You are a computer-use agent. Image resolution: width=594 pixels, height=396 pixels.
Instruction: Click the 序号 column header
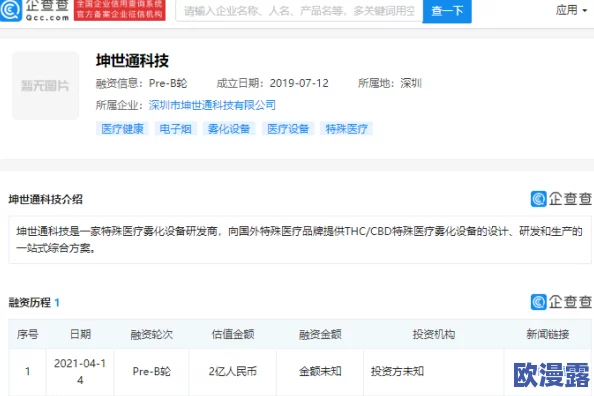point(27,334)
